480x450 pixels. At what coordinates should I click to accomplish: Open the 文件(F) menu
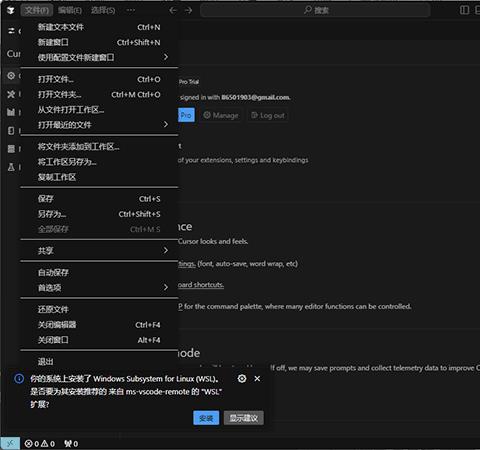(x=37, y=10)
